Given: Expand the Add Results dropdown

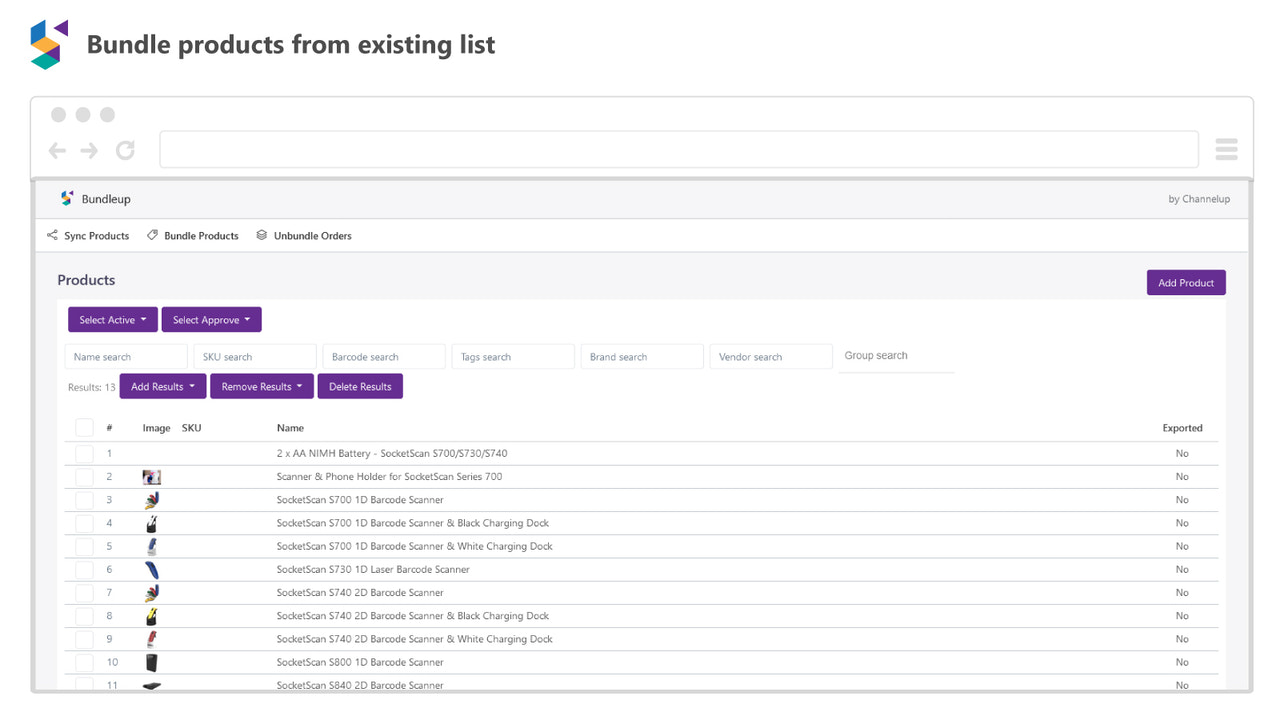Looking at the screenshot, I should 162,386.
